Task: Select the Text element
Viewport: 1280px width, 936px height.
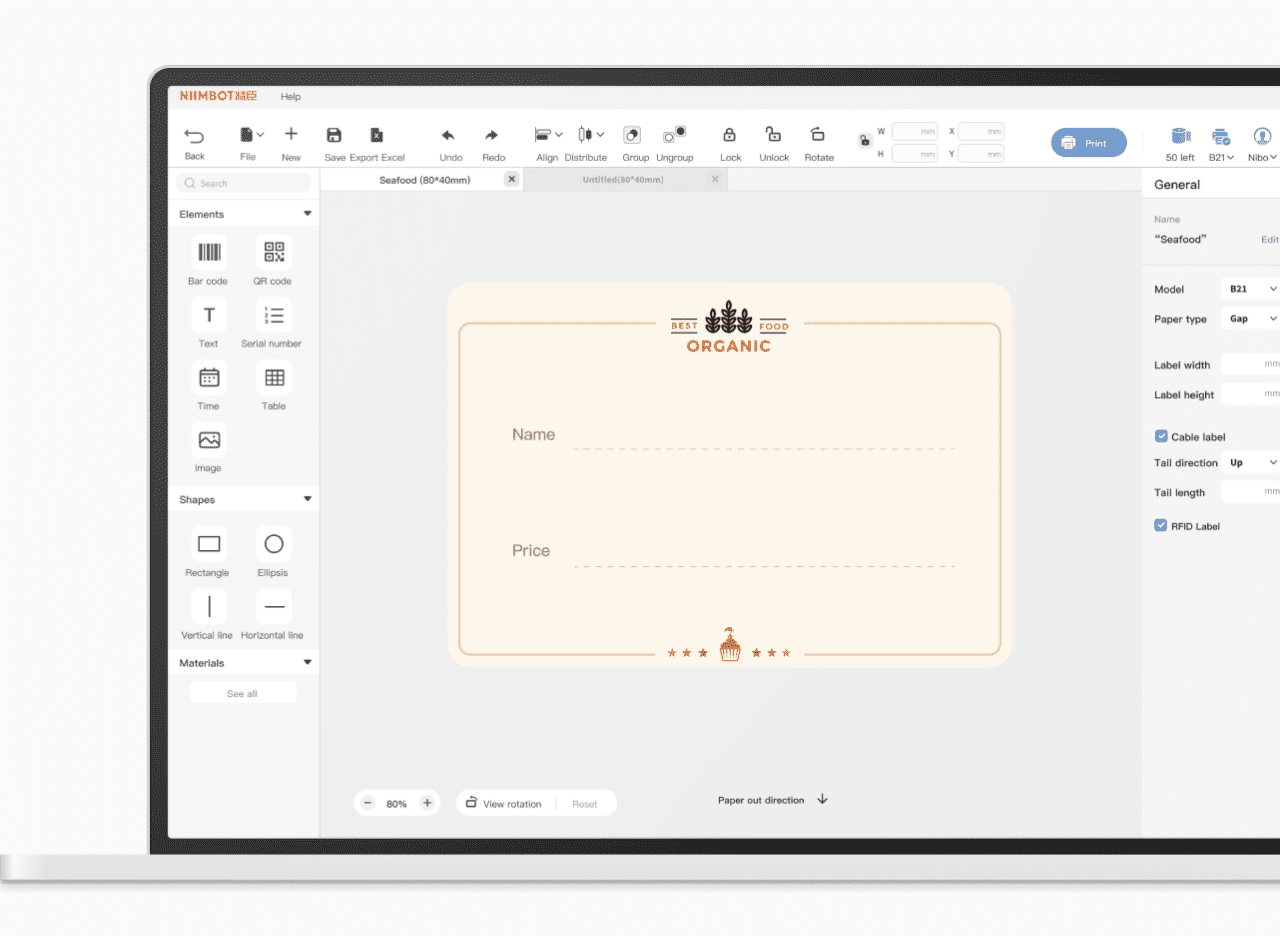Action: [208, 315]
